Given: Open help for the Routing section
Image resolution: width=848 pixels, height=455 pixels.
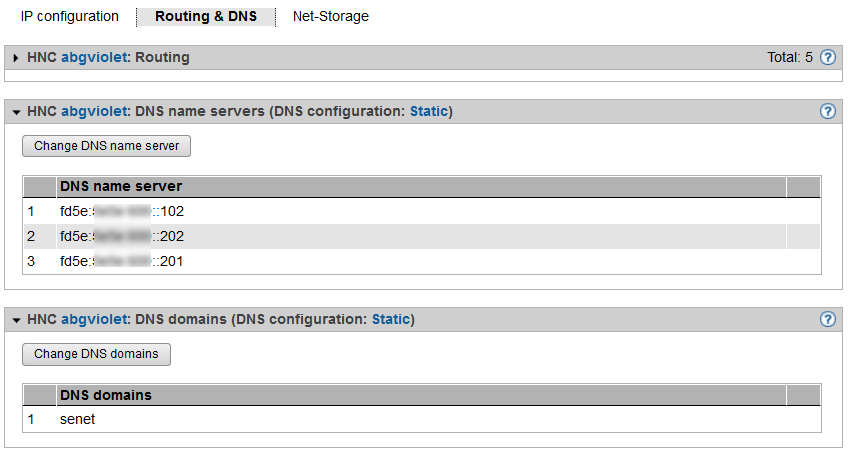Looking at the screenshot, I should [827, 58].
